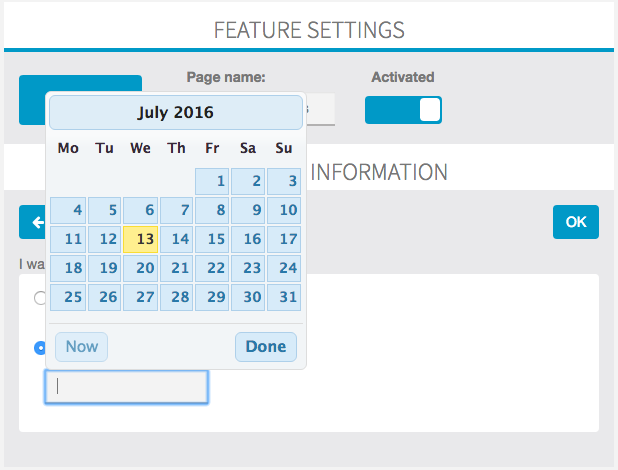
Task: Select July 10 in the calendar
Action: (x=284, y=210)
